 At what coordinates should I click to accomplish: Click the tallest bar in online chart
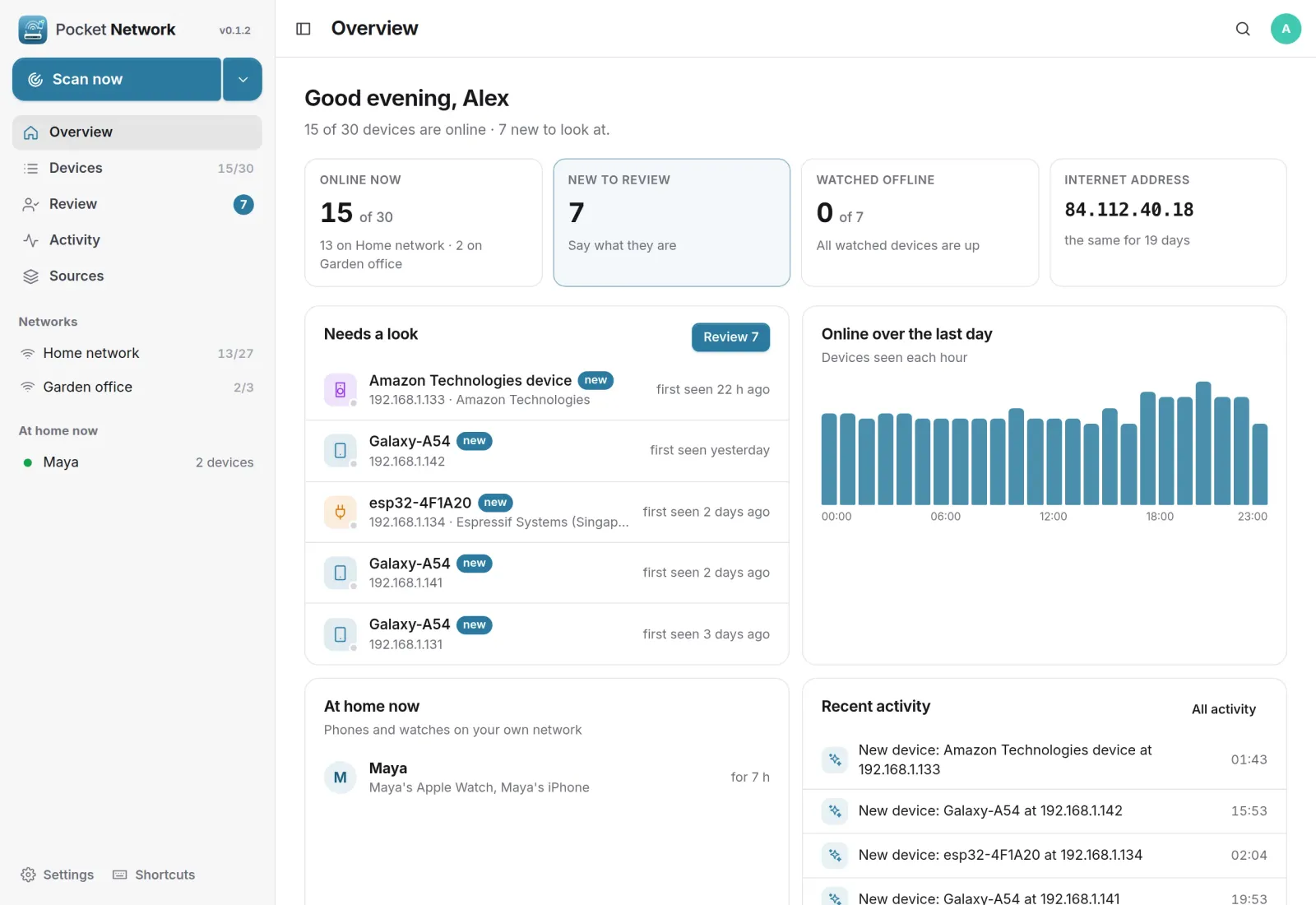pyautogui.click(x=1203, y=443)
